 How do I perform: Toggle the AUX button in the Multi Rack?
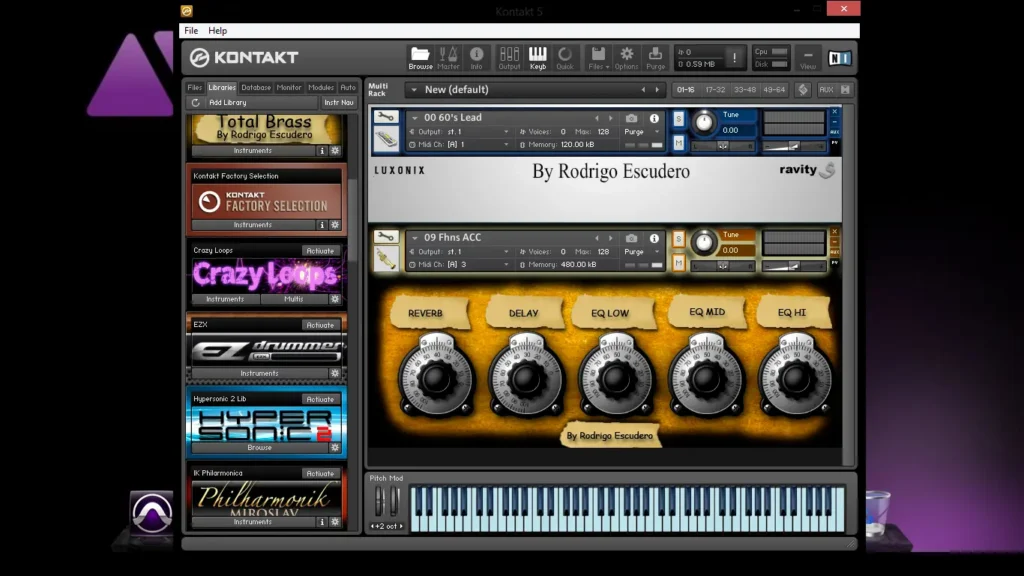[x=826, y=90]
